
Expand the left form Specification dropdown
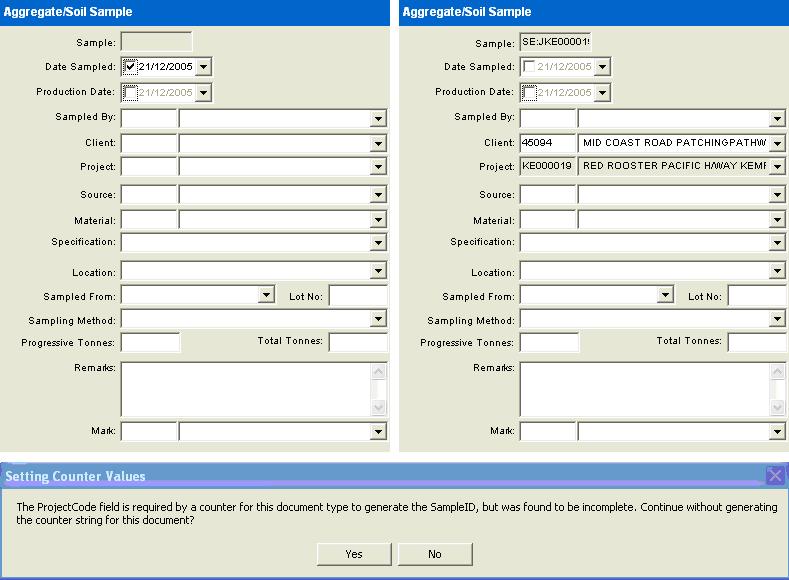[x=377, y=243]
